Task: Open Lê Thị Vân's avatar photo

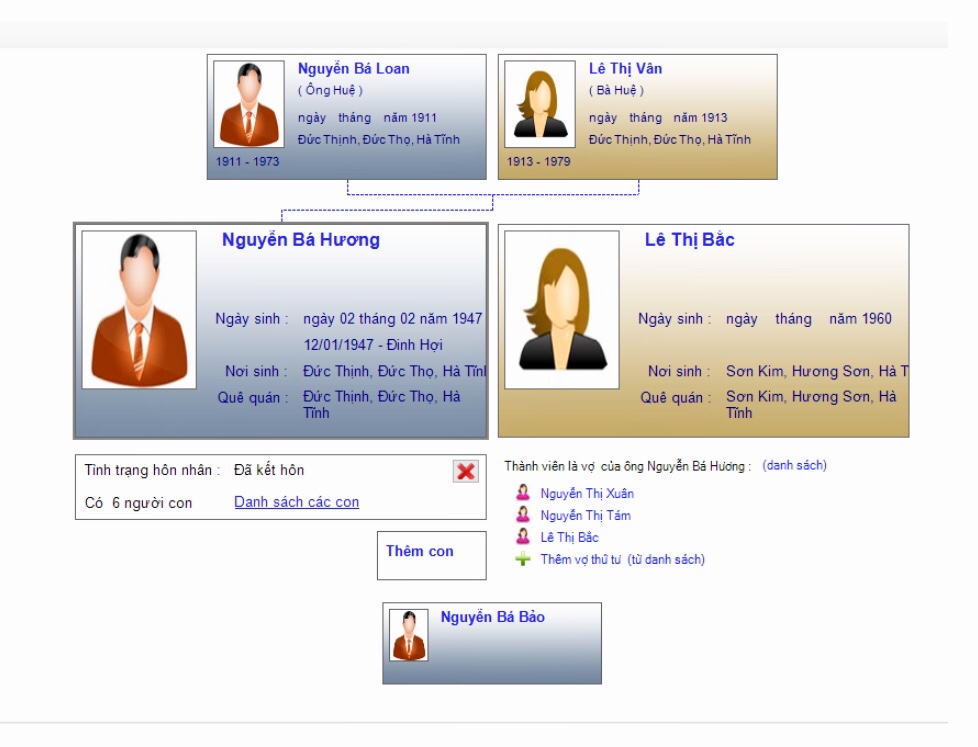Action: (x=540, y=104)
